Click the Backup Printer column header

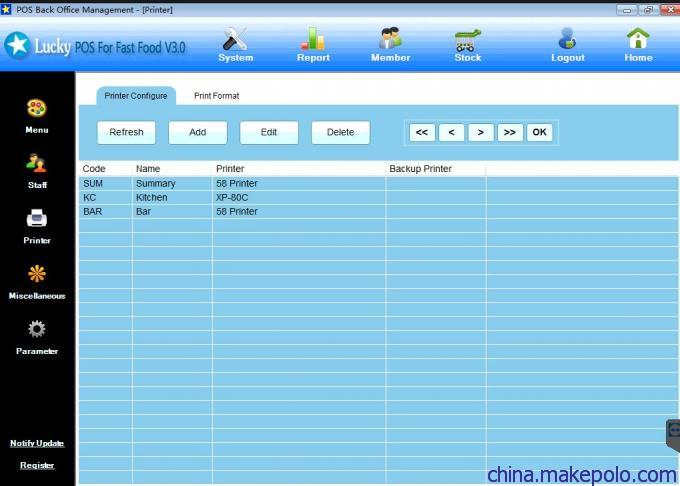click(x=436, y=169)
